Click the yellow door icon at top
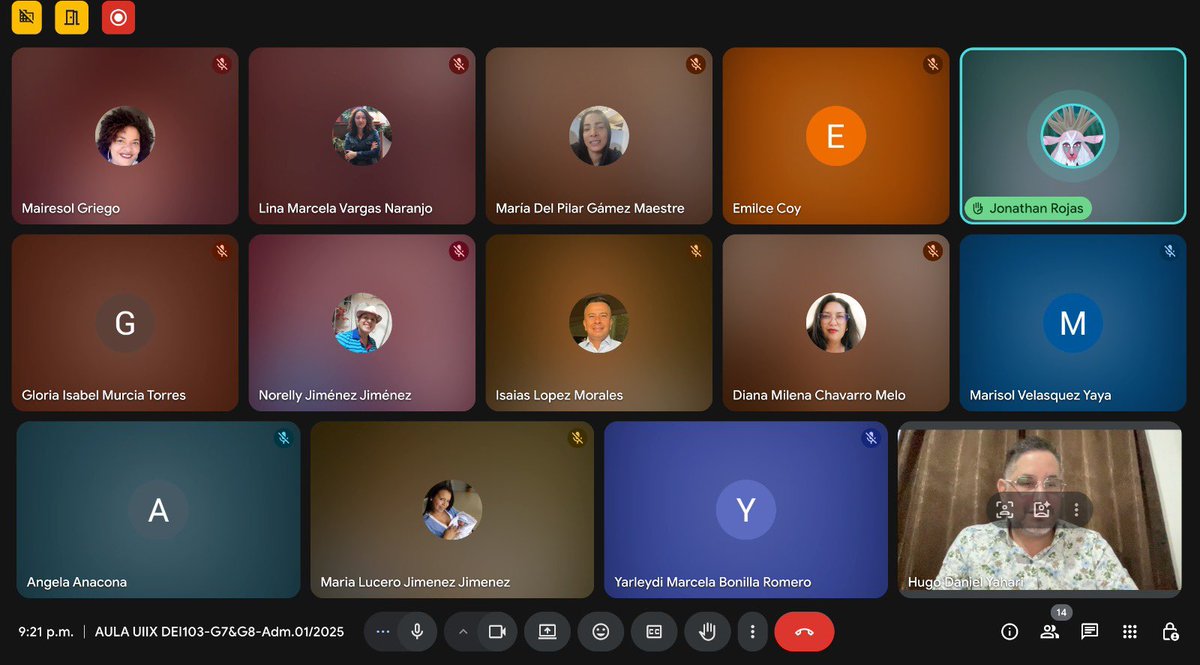The height and width of the screenshot is (665, 1200). [71, 17]
